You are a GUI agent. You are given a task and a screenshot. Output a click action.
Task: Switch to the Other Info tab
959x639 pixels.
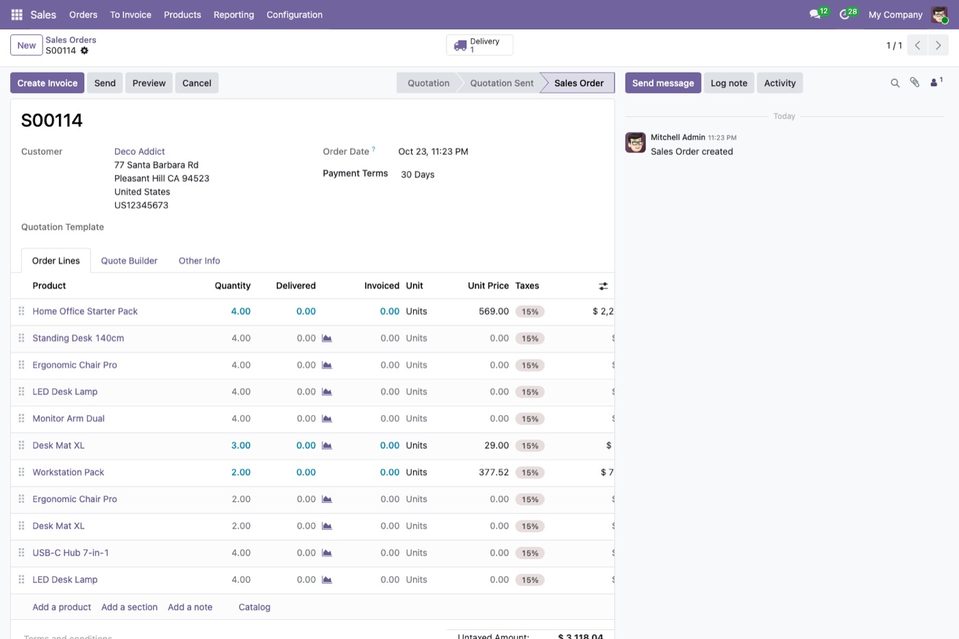199,260
